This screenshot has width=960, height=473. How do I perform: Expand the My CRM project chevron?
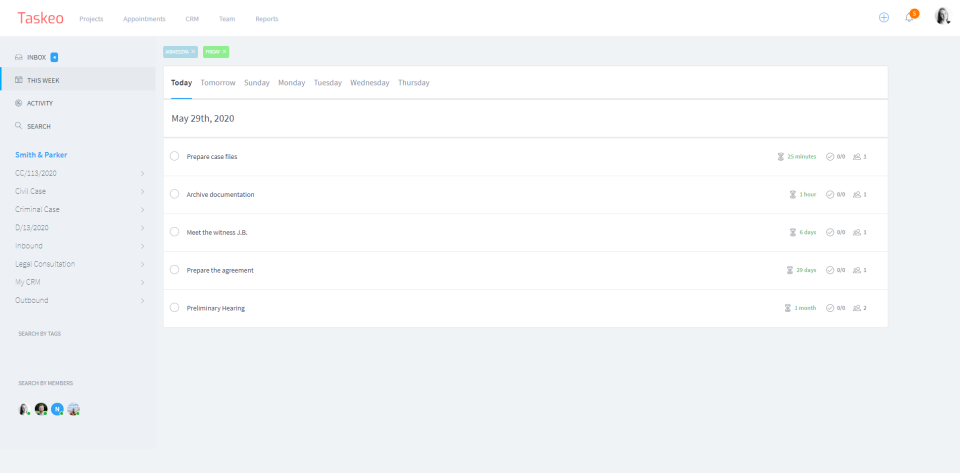pyautogui.click(x=142, y=283)
